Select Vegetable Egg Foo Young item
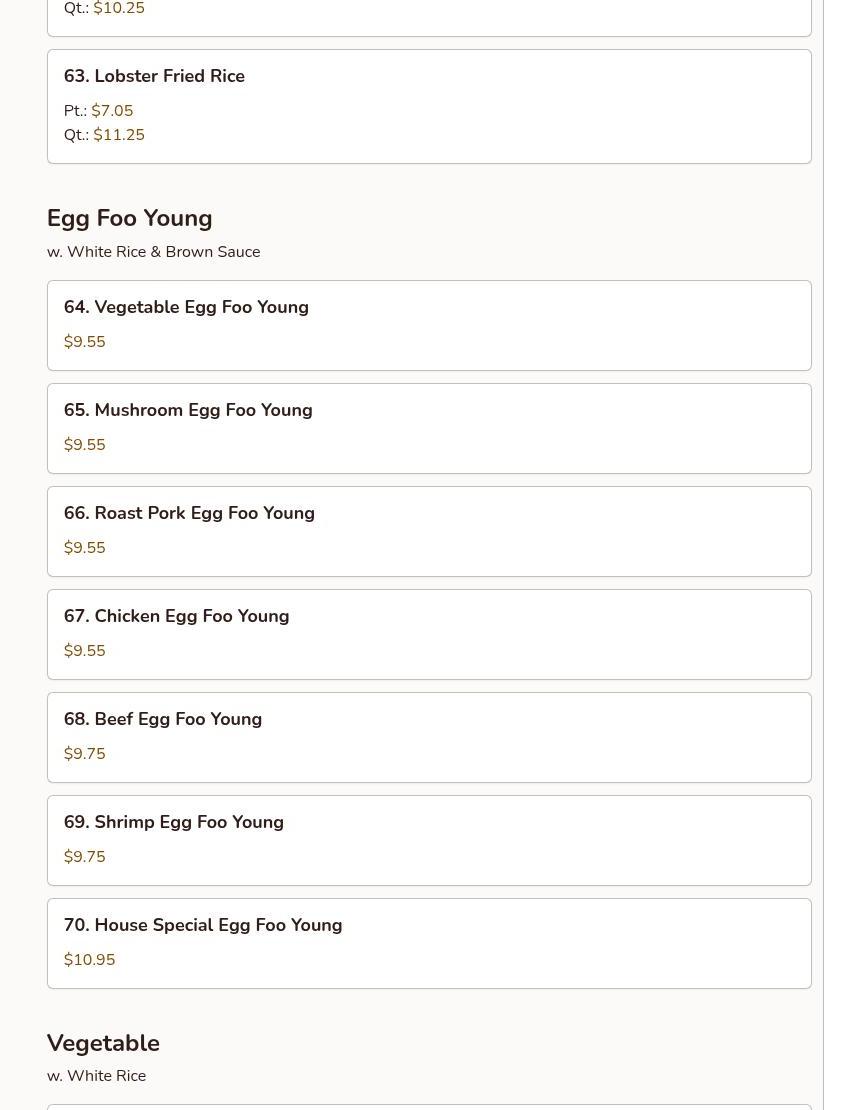The image size is (844, 1110). (186, 308)
